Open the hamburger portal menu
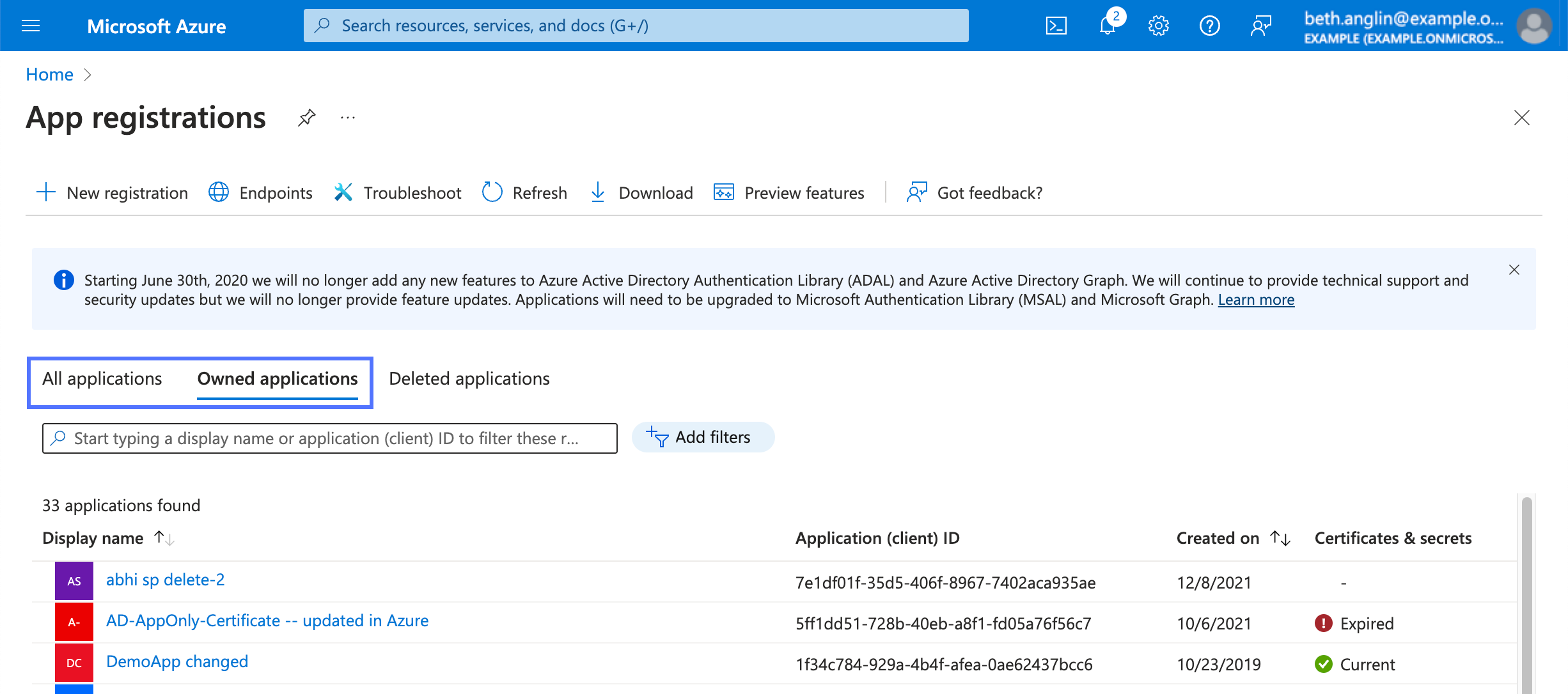The height and width of the screenshot is (694, 1568). click(x=31, y=26)
